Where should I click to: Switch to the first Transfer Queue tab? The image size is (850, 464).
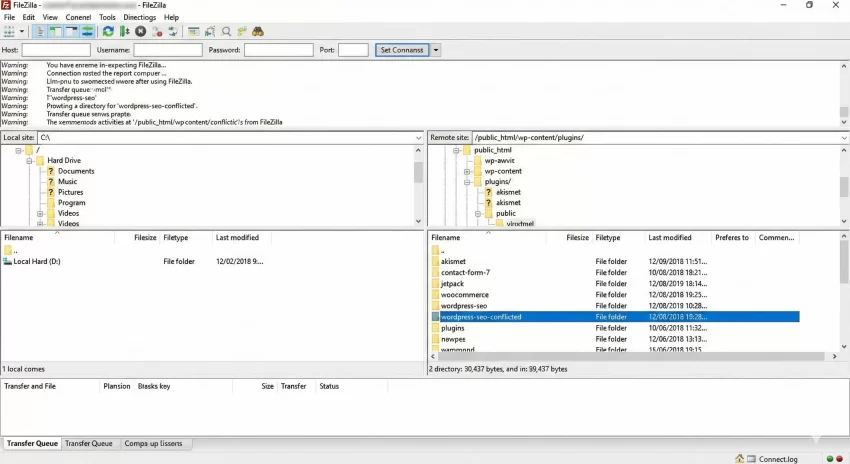click(32, 443)
